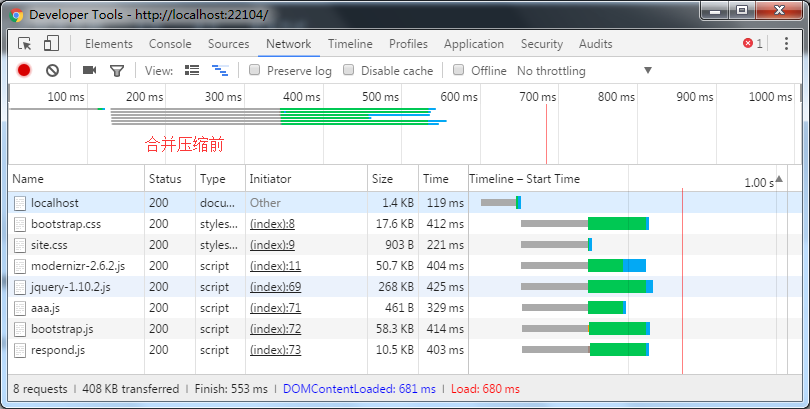Viewport: 810px width, 409px height.
Task: Open the Sources tab
Action: [x=228, y=44]
